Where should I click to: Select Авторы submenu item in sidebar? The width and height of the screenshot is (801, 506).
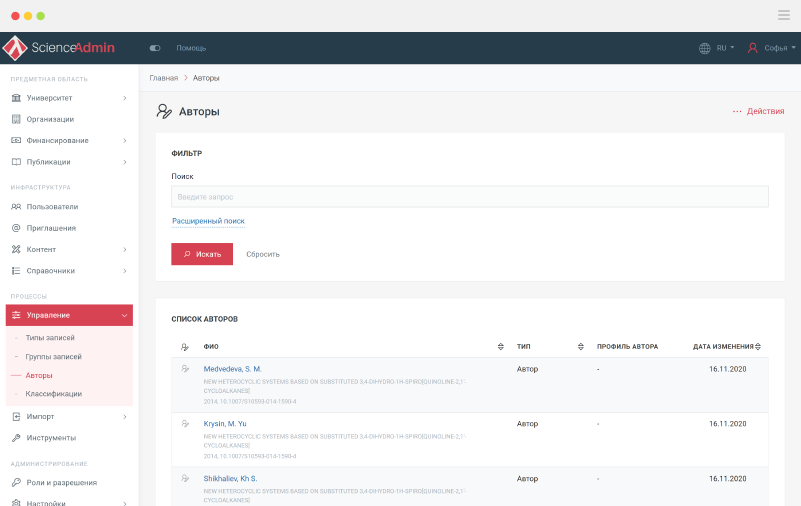click(x=39, y=375)
